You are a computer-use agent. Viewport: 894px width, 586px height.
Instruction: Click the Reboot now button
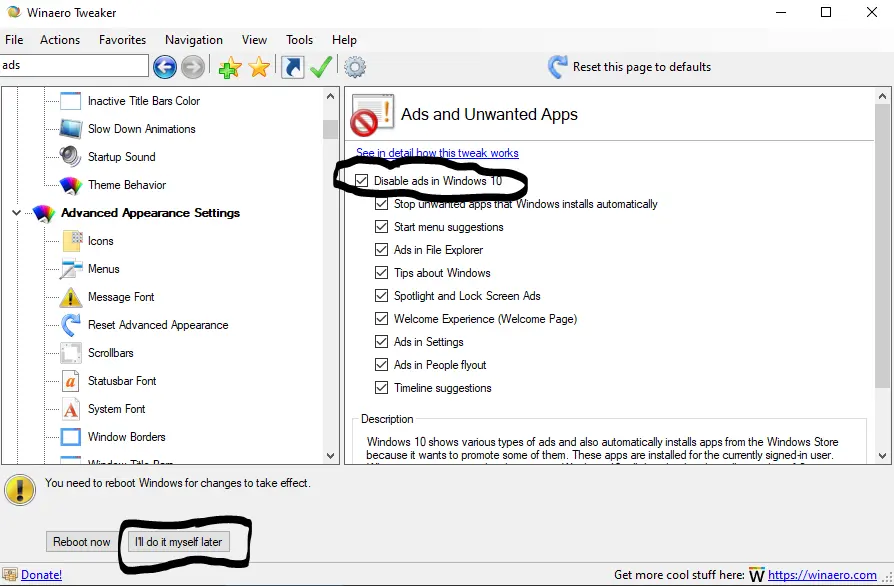82,542
